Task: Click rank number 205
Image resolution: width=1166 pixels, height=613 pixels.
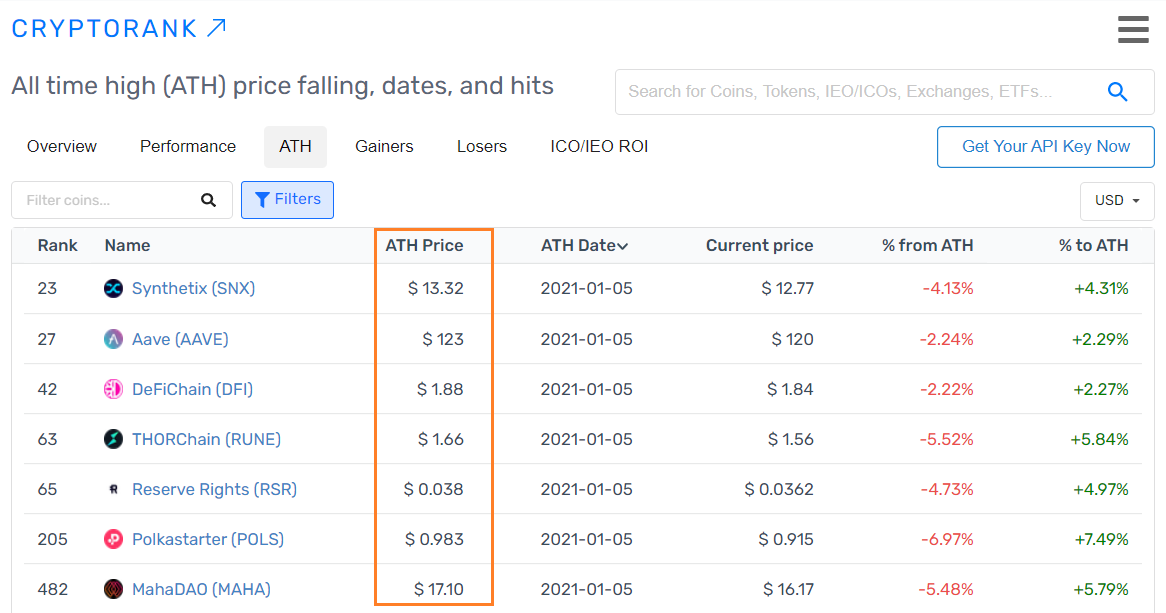Action: tap(52, 539)
